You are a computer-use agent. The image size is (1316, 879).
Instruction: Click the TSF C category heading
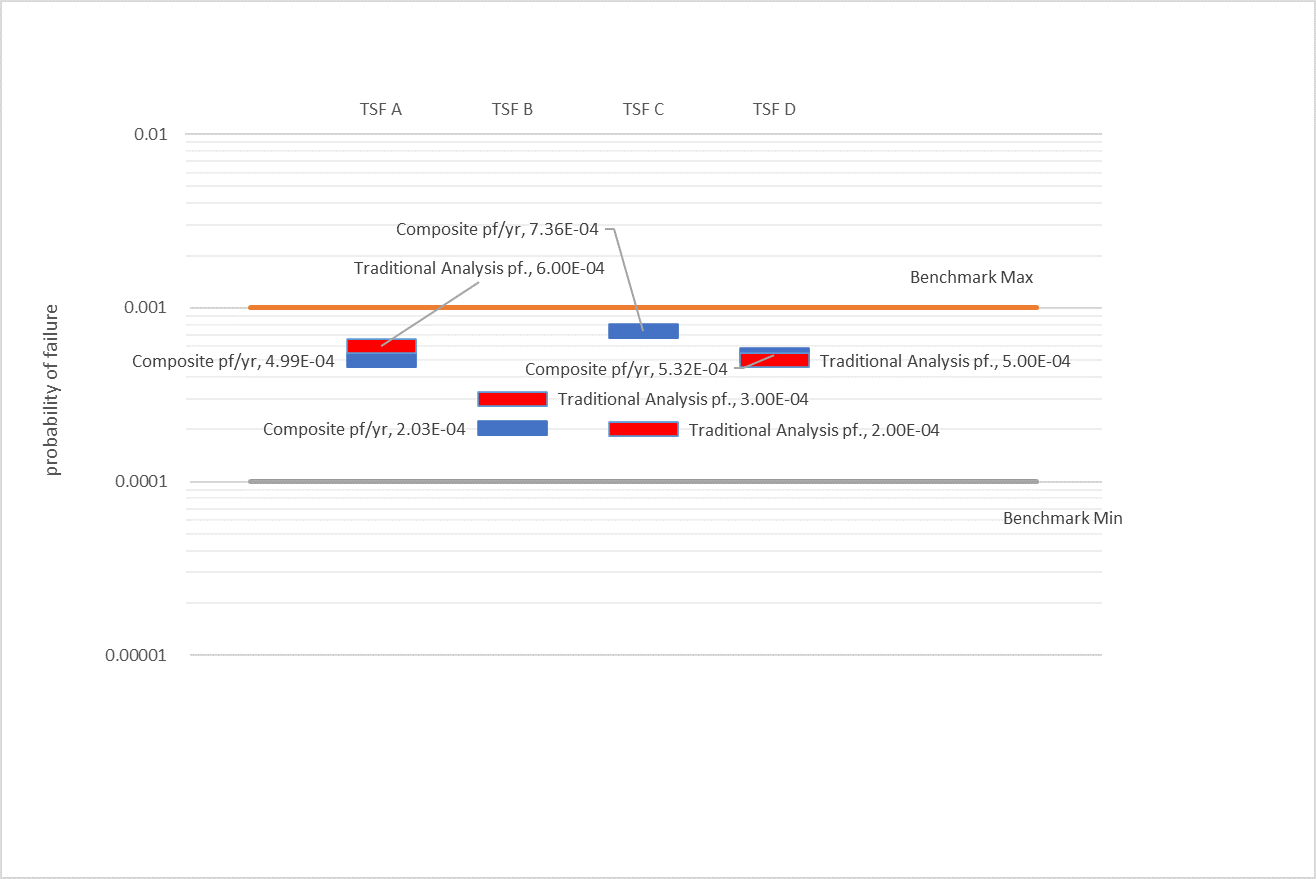point(643,109)
